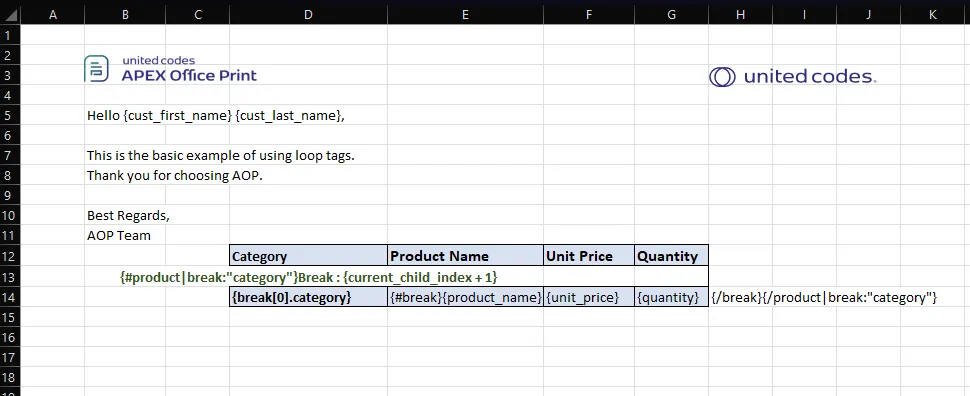Select column F header
The height and width of the screenshot is (396, 970).
click(x=588, y=15)
